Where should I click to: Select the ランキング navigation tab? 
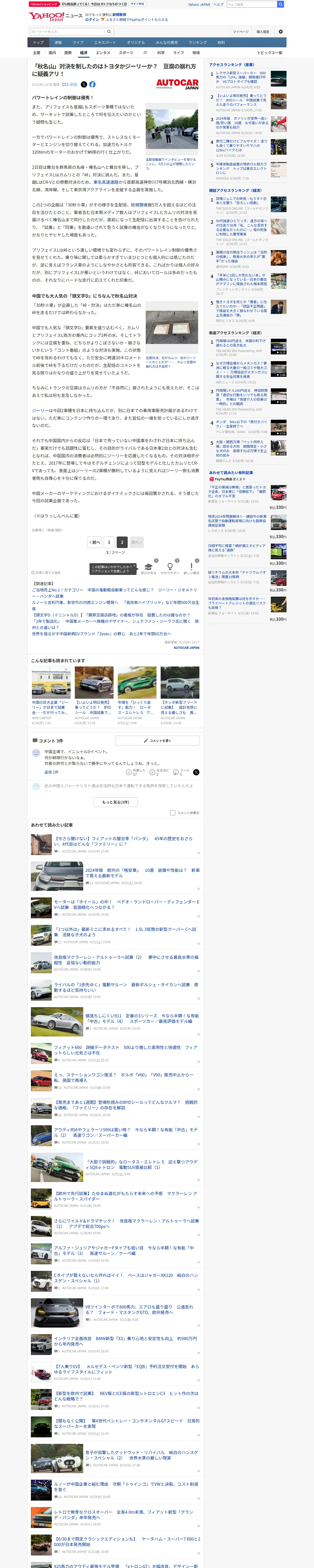pos(197,43)
